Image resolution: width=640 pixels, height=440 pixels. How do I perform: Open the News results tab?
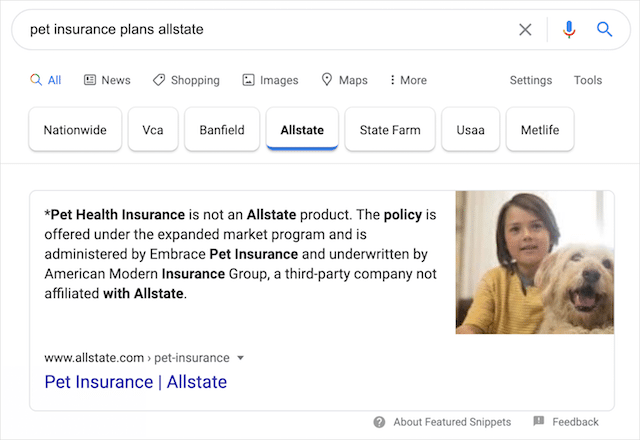tap(107, 80)
